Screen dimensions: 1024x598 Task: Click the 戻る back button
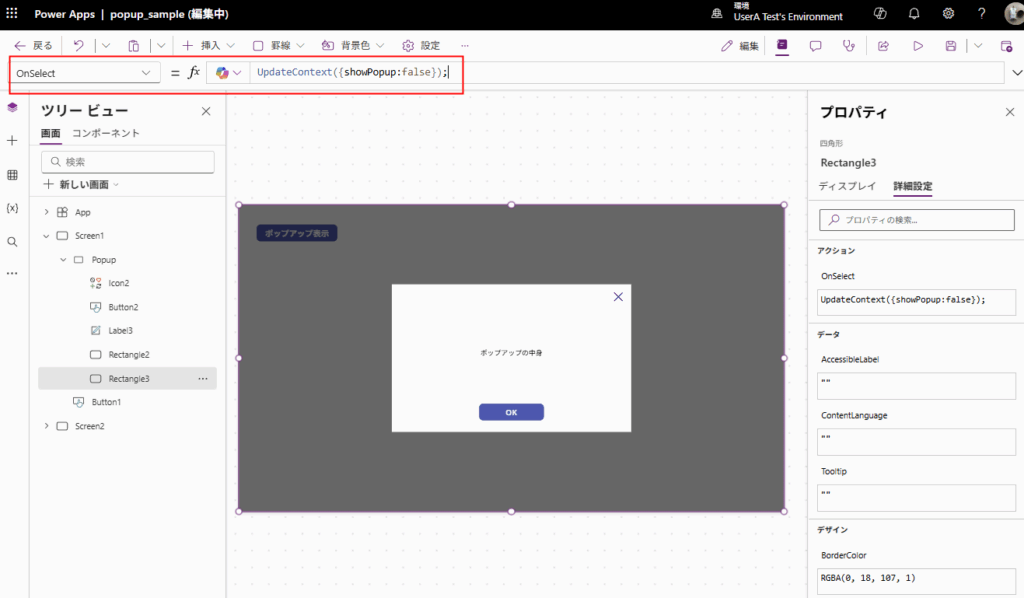[33, 46]
